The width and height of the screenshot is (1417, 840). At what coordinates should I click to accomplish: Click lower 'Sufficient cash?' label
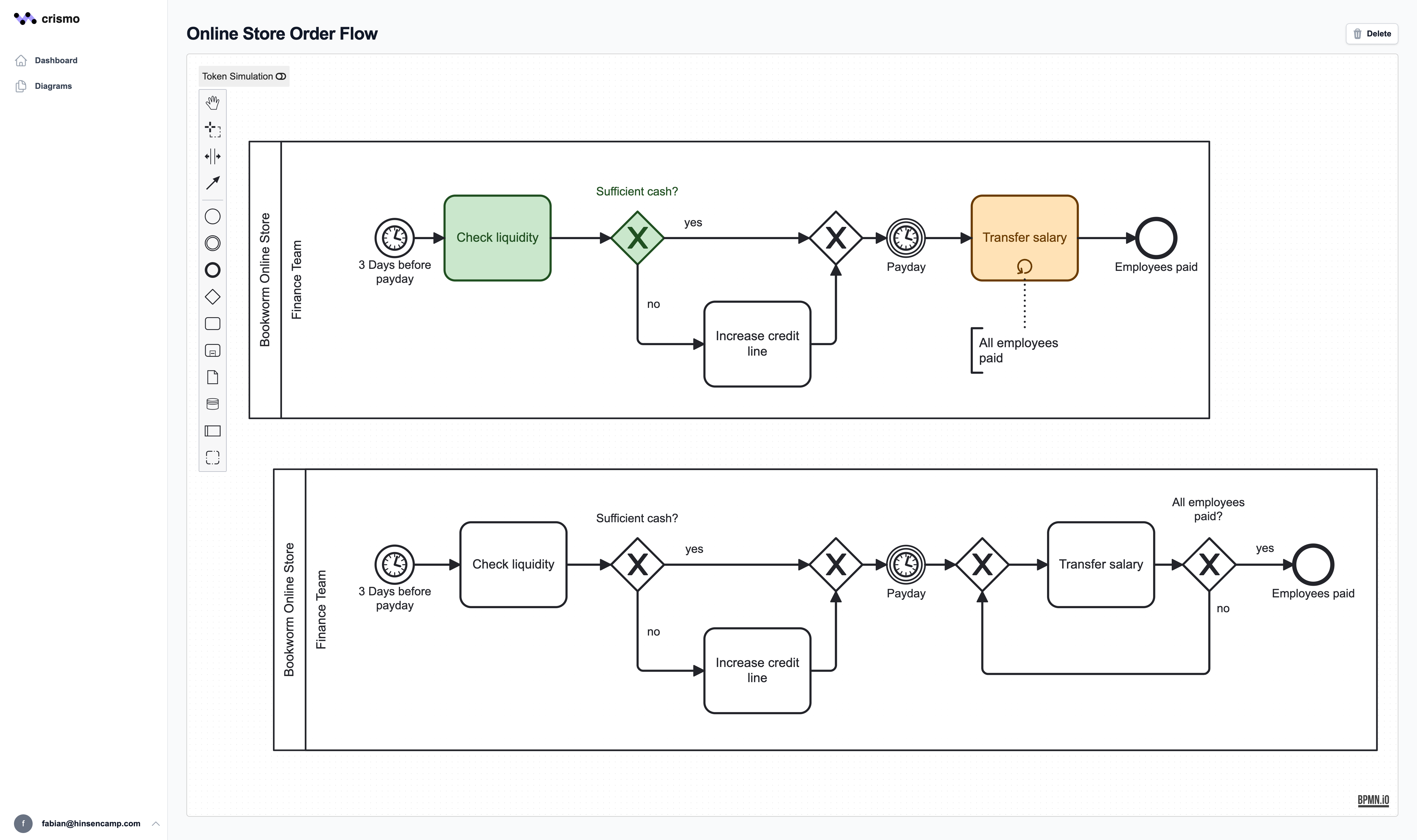pyautogui.click(x=637, y=518)
